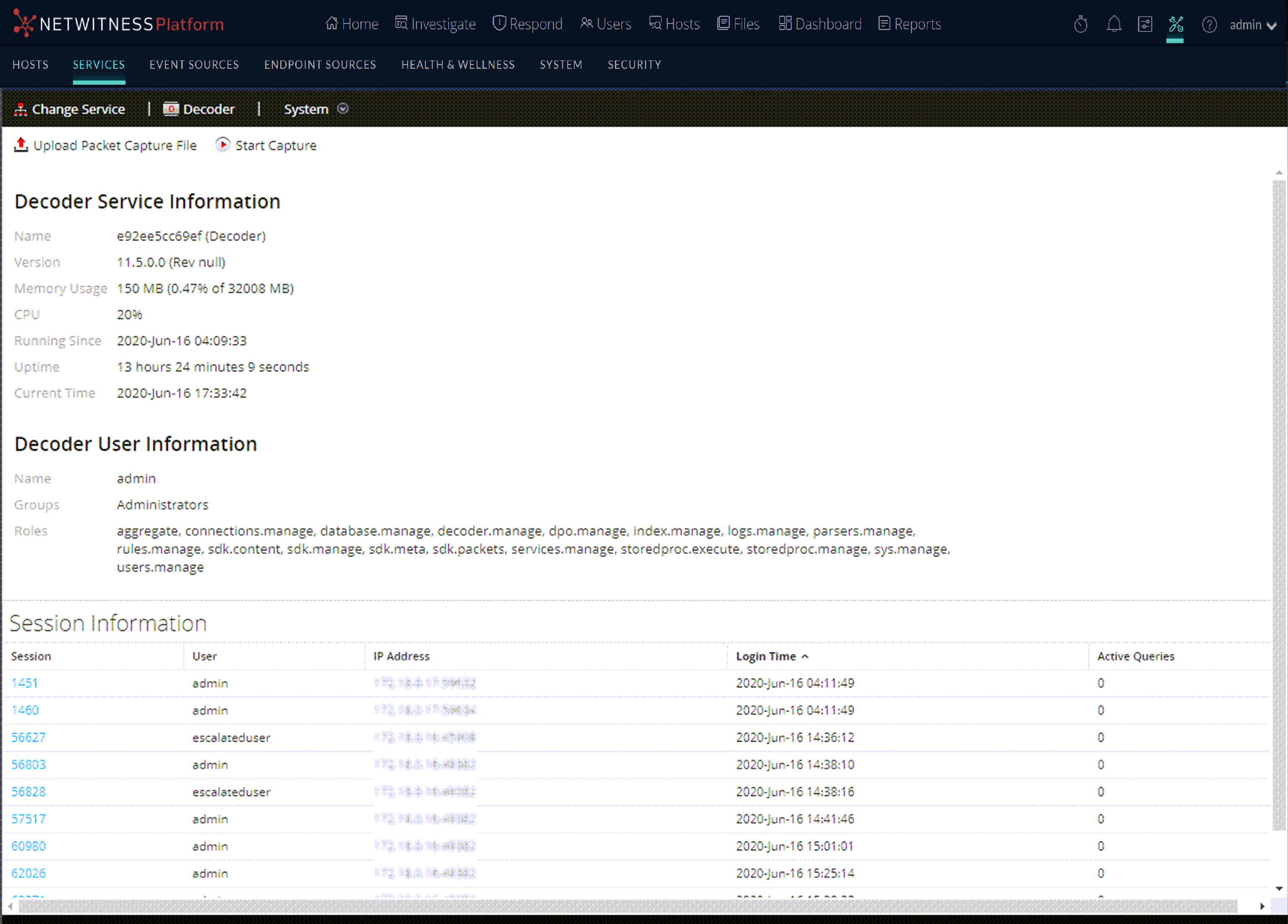Open session 56627 link
Screen dimensions: 1288x924
click(x=29, y=737)
